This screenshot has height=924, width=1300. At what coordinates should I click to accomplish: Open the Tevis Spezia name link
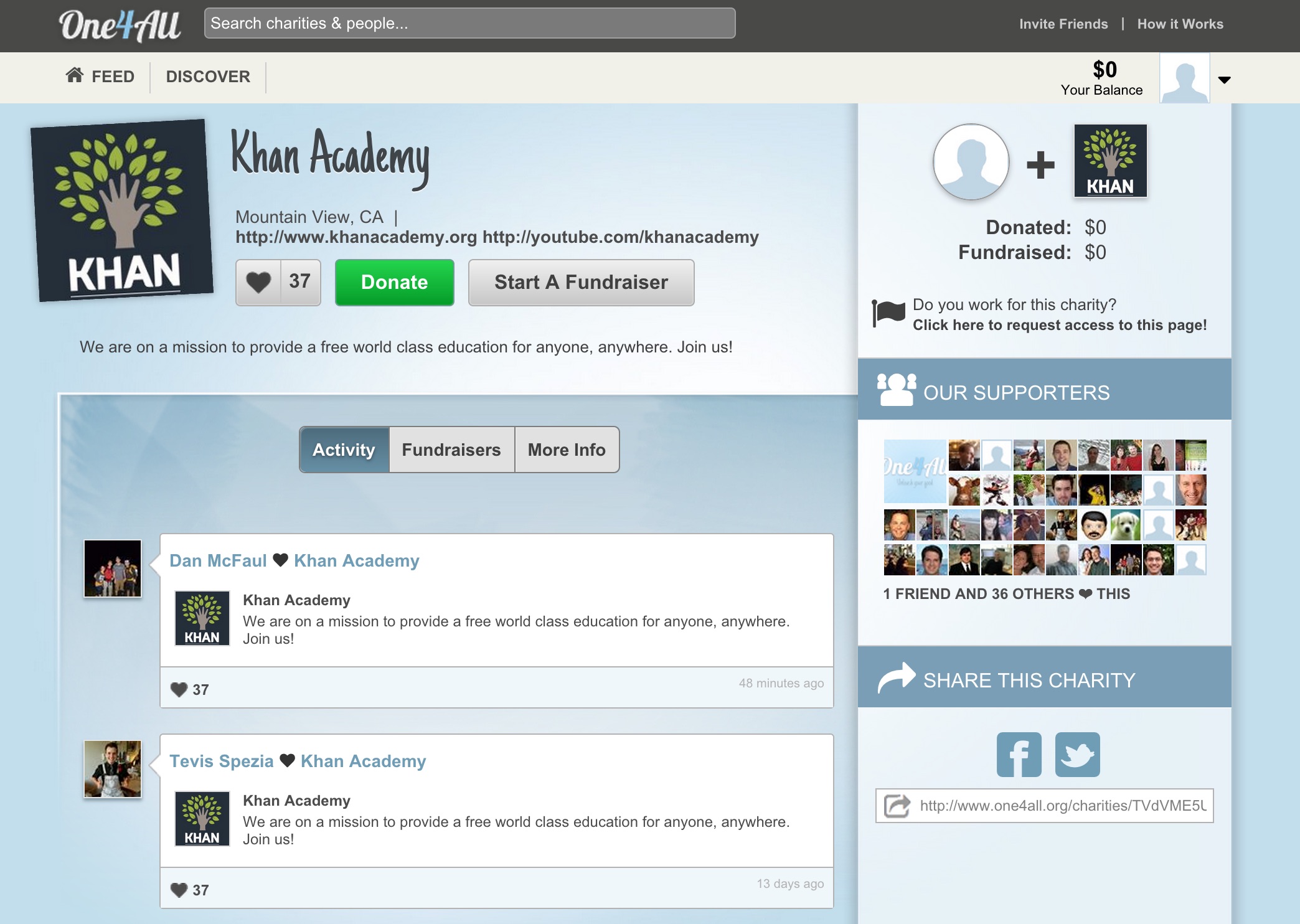coord(222,761)
